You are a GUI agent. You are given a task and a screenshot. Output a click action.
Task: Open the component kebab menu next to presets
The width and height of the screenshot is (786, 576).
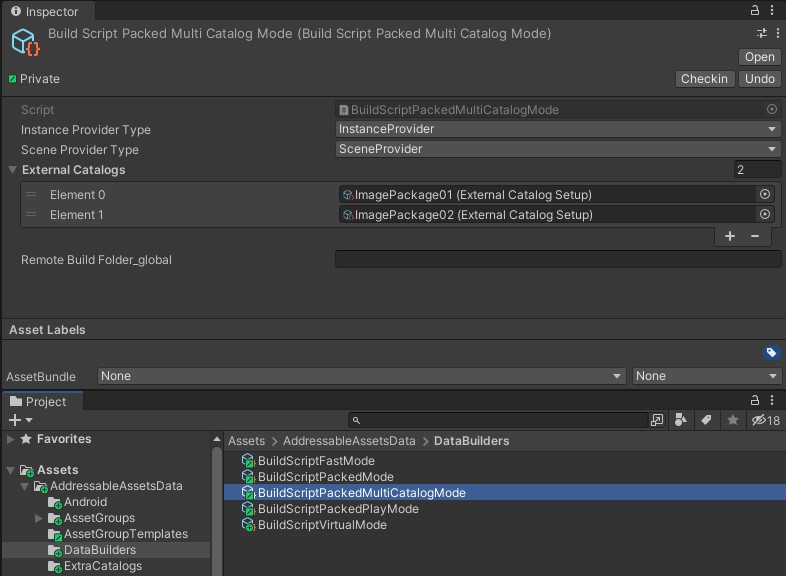(777, 33)
